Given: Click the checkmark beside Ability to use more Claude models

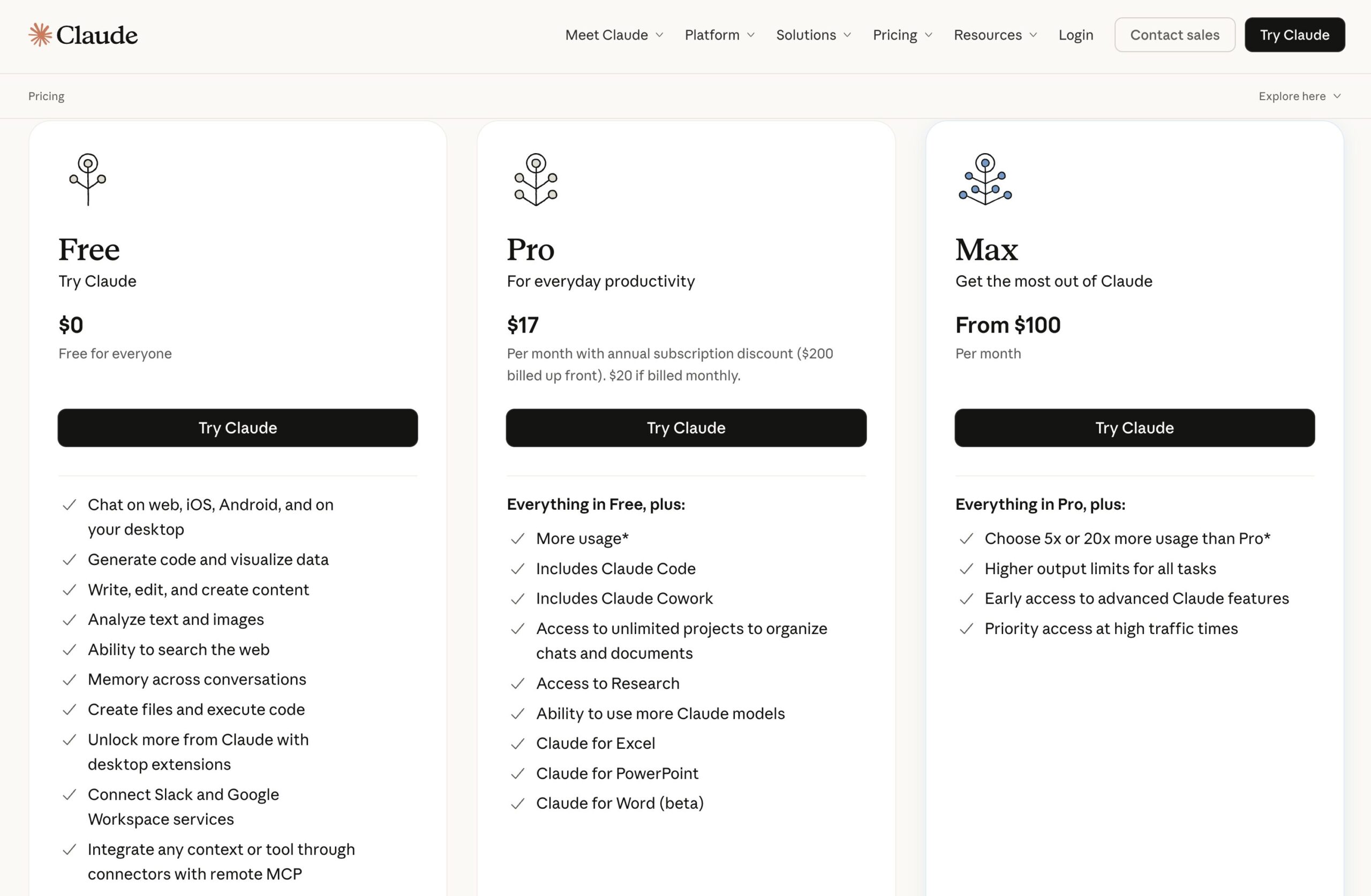Looking at the screenshot, I should click(518, 713).
